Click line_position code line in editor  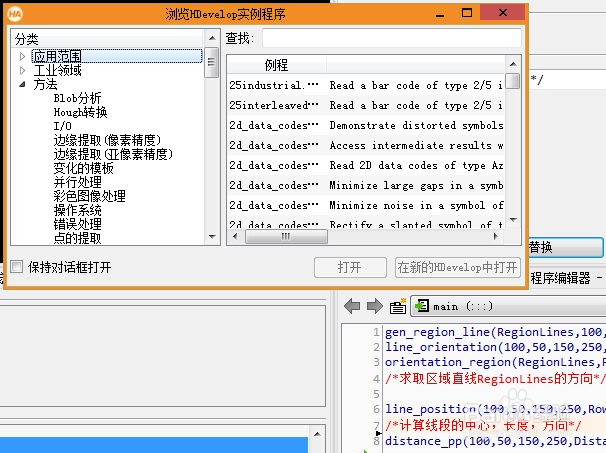click(494, 409)
